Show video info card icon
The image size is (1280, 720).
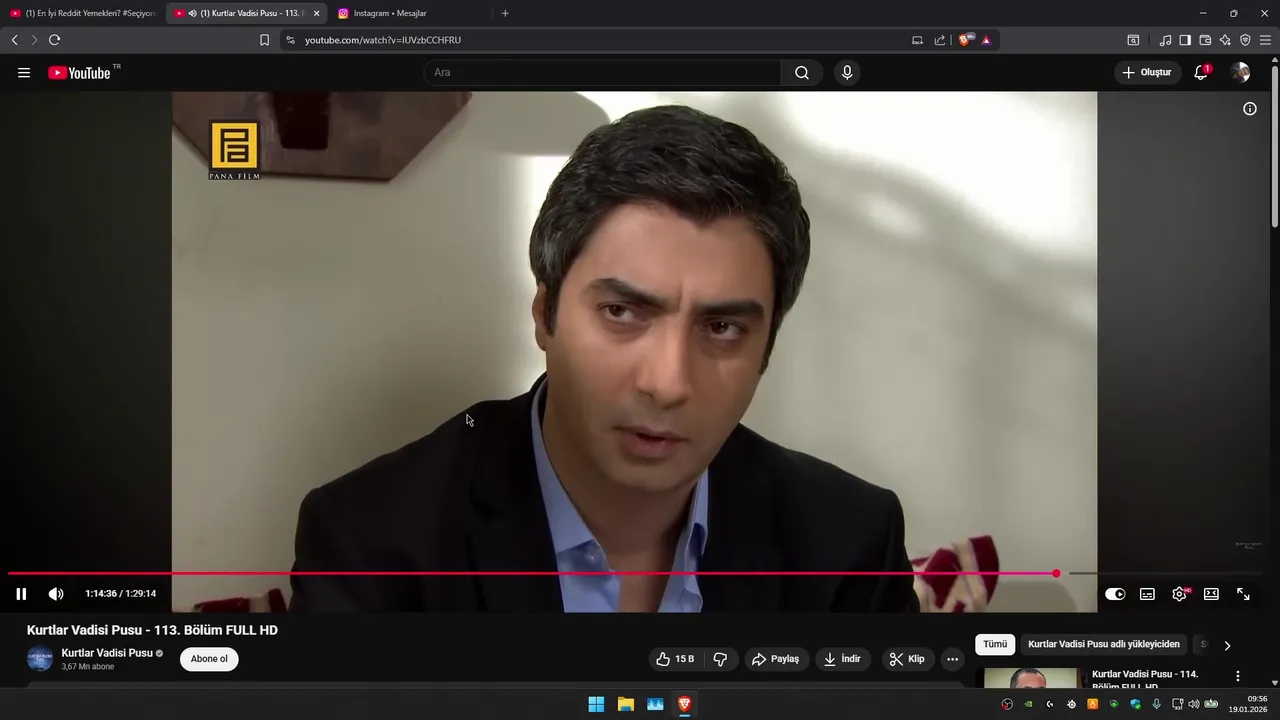(1250, 109)
